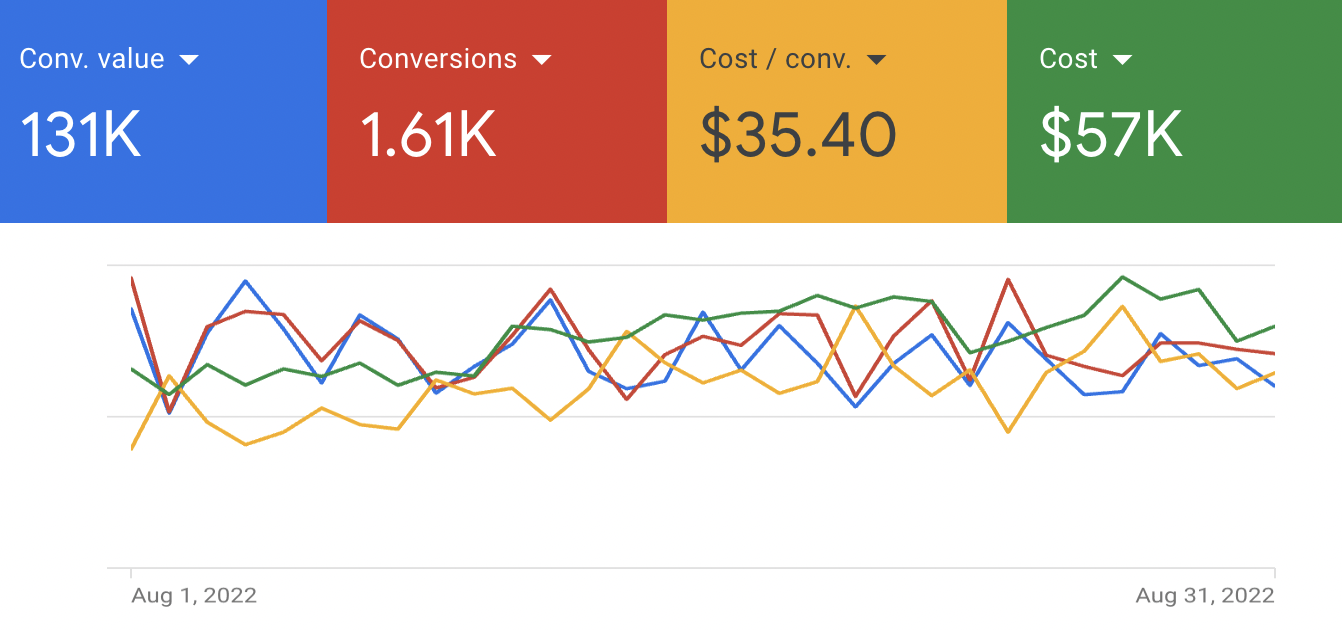The width and height of the screenshot is (1342, 630).
Task: Click the Aug 31, 2022 axis label
Action: [x=1205, y=596]
